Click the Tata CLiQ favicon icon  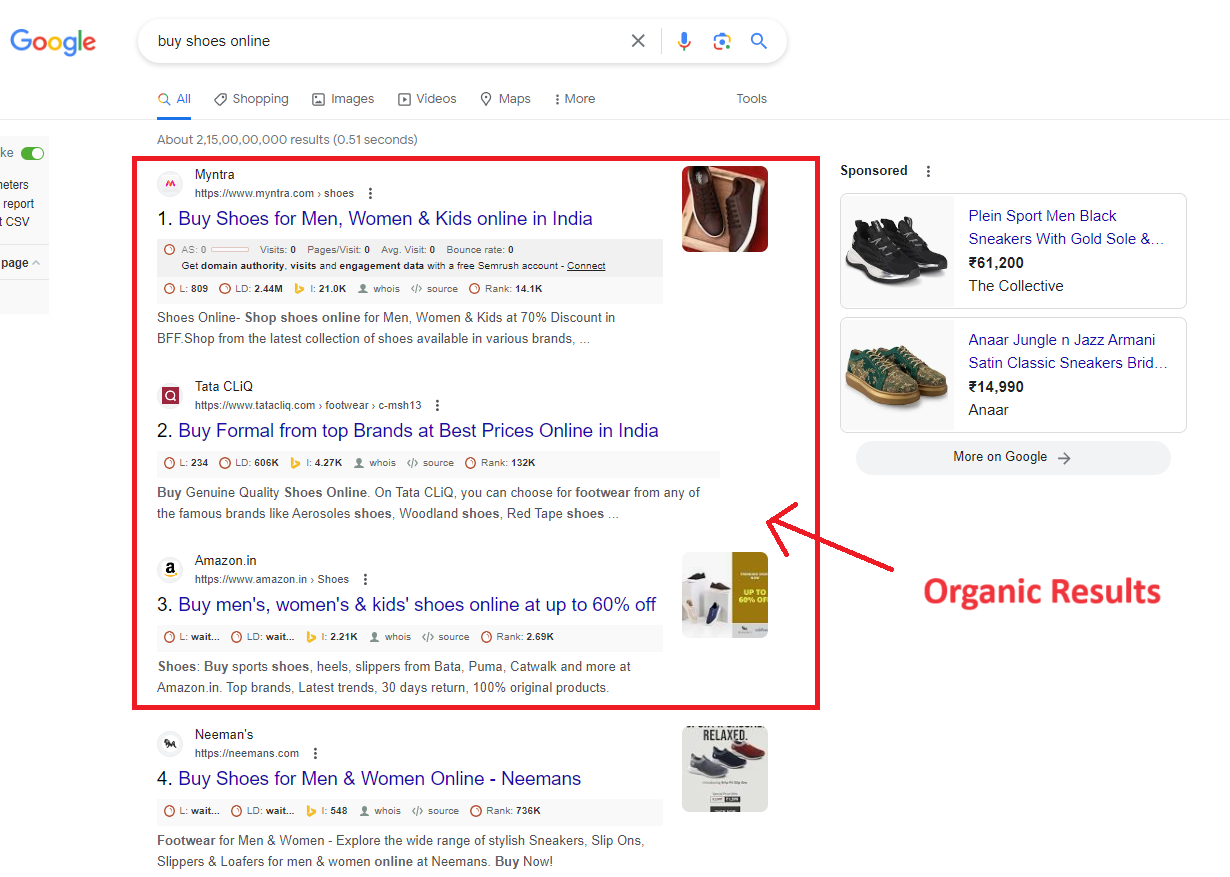click(170, 396)
